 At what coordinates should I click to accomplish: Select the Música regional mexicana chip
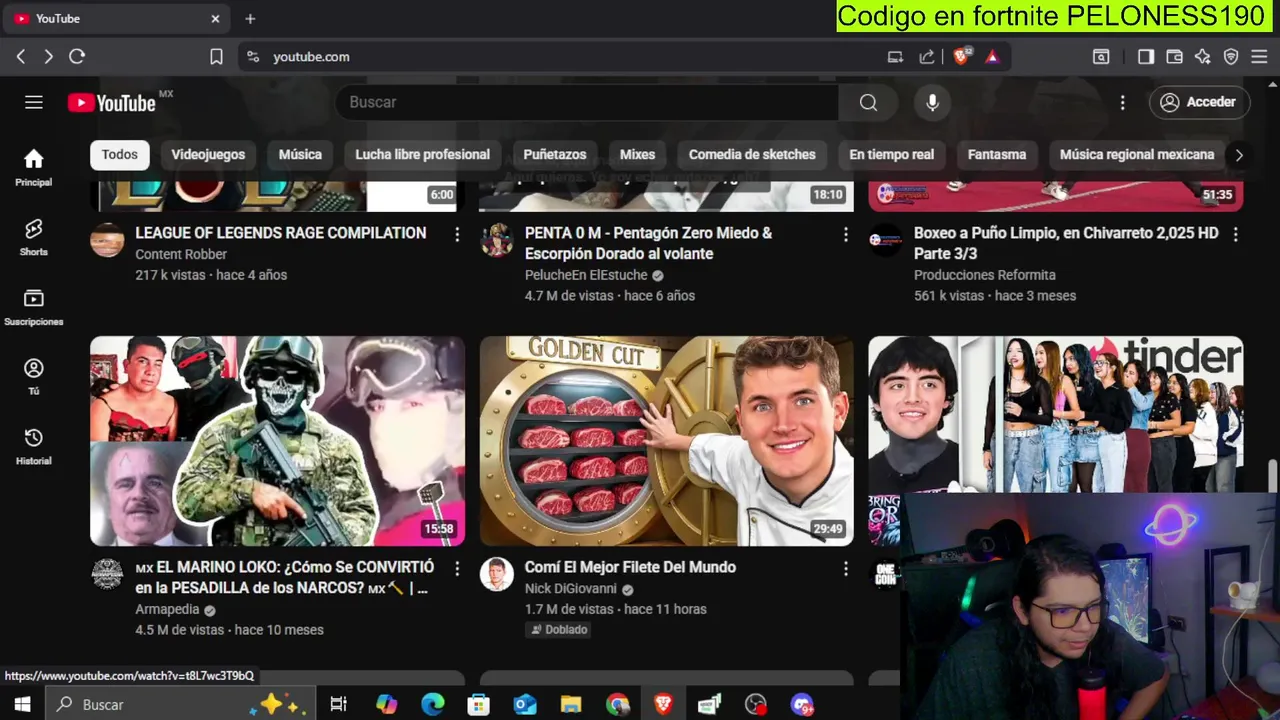[x=1137, y=154]
